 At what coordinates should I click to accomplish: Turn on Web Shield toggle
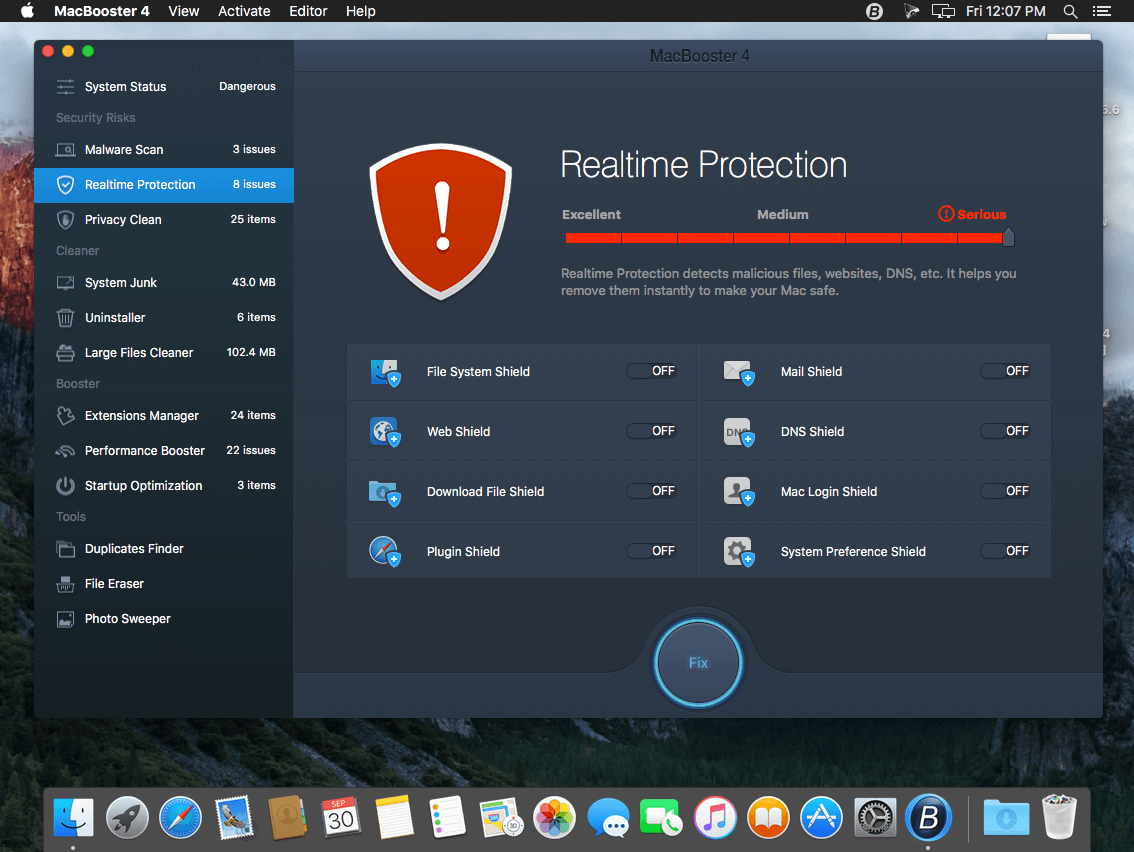pyautogui.click(x=651, y=431)
